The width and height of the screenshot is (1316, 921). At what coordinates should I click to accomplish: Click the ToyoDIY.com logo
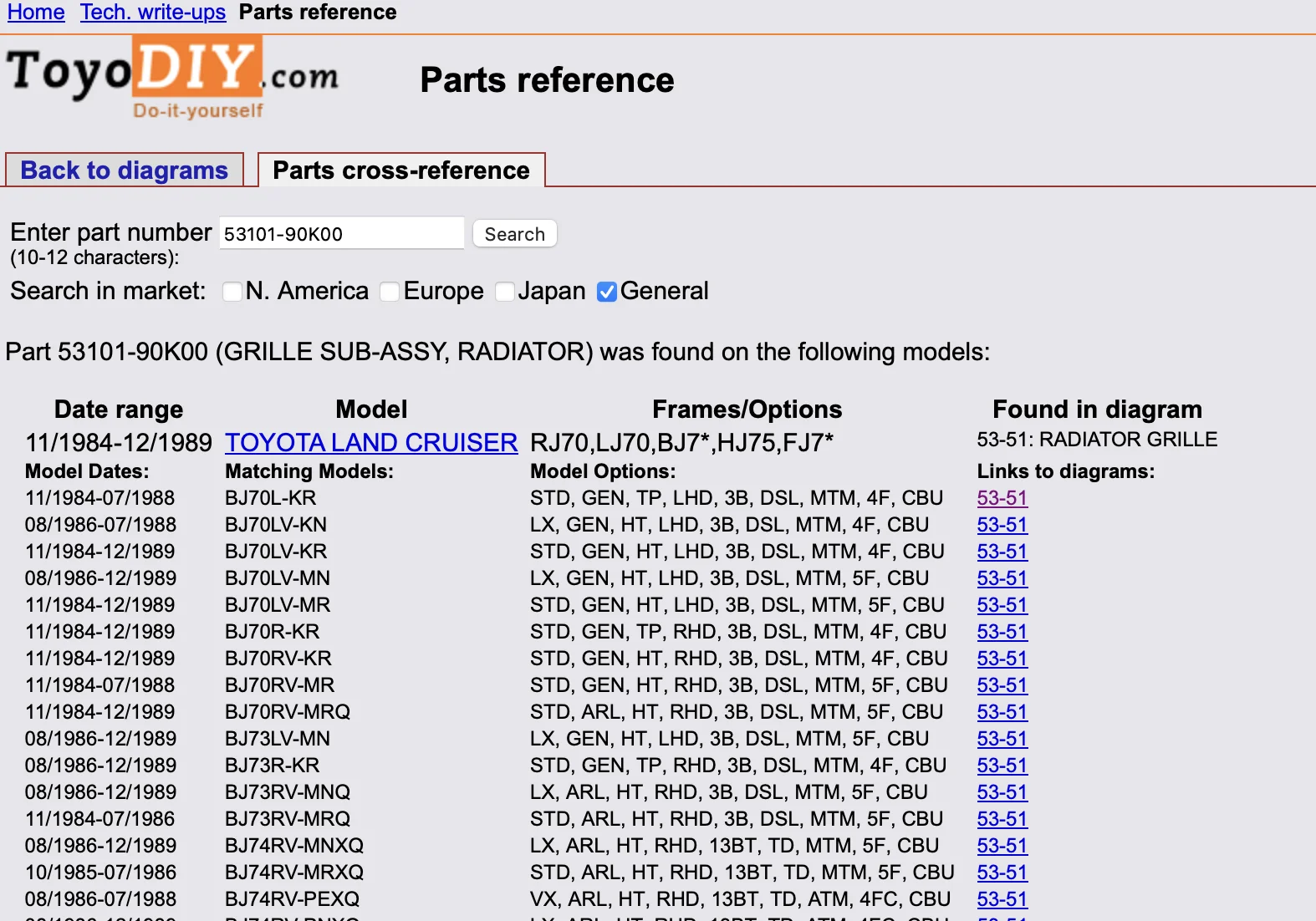[173, 78]
